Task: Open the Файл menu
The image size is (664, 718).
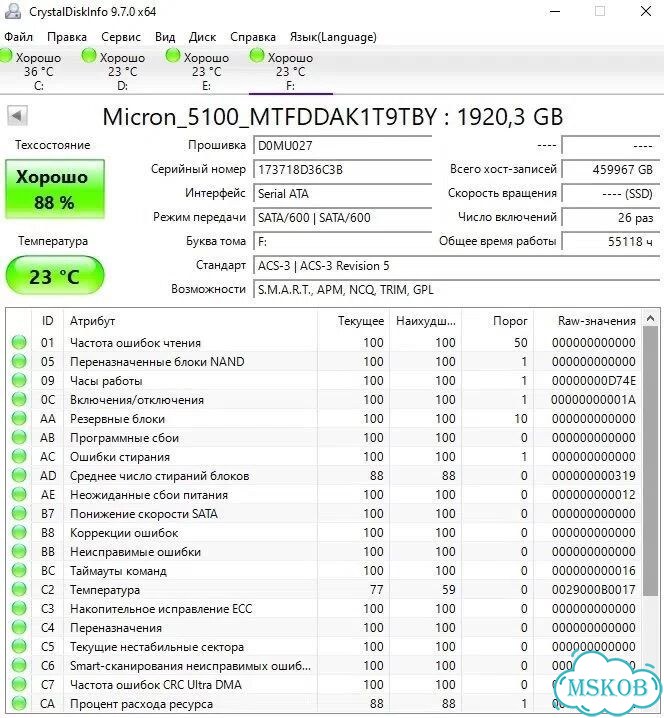Action: click(18, 37)
